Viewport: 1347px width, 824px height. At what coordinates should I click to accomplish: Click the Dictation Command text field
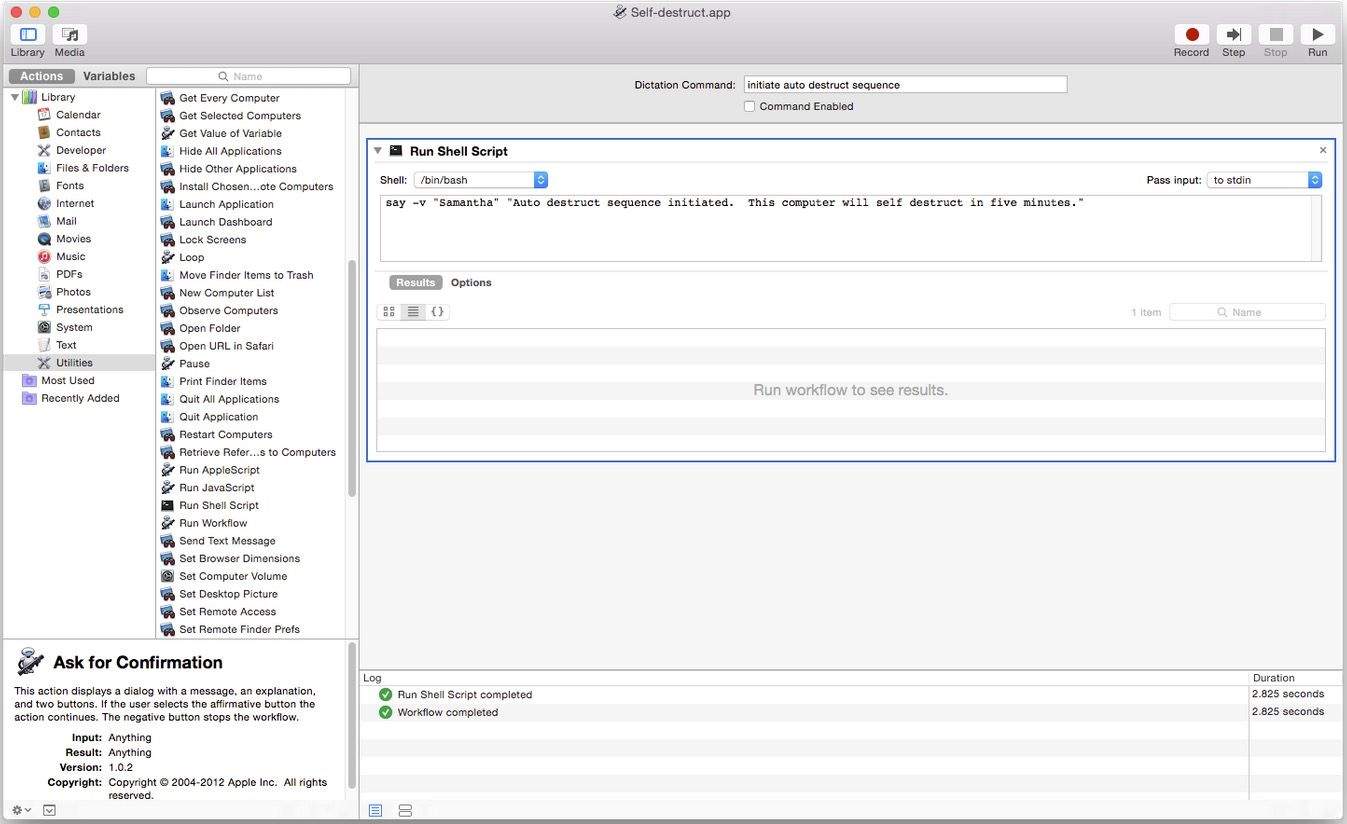(x=903, y=84)
